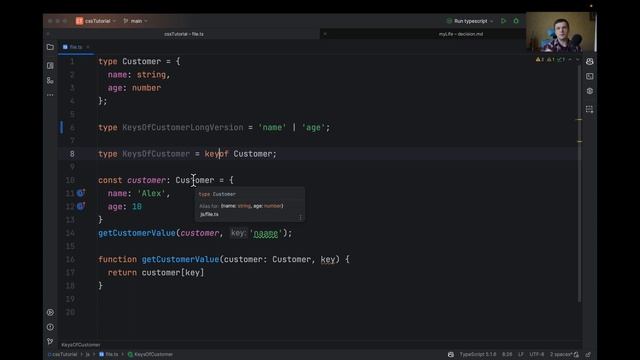
Task: Open the second right-sidebar tool window icon
Action: [x=589, y=76]
